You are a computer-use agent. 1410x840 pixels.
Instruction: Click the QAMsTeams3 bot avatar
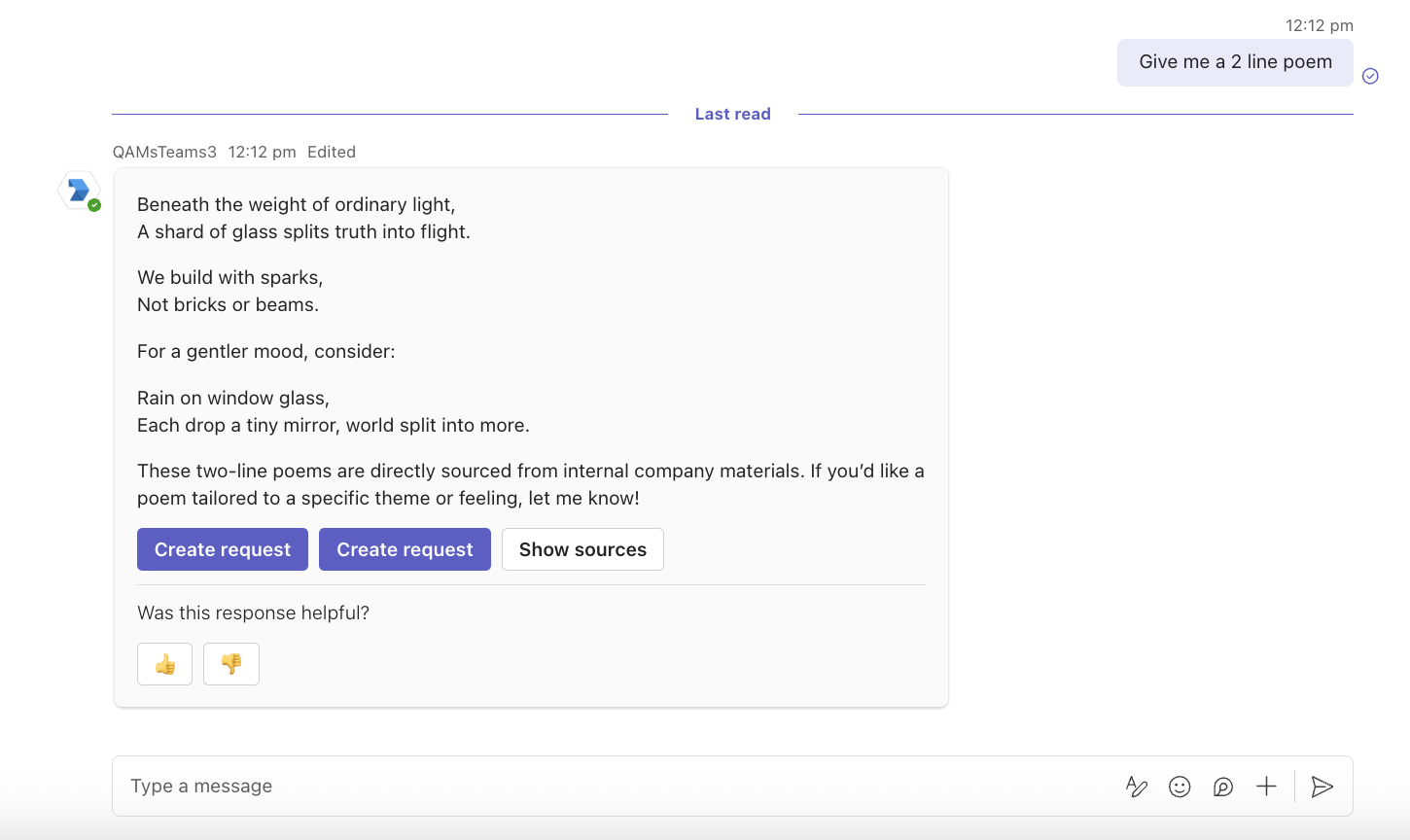(x=79, y=191)
